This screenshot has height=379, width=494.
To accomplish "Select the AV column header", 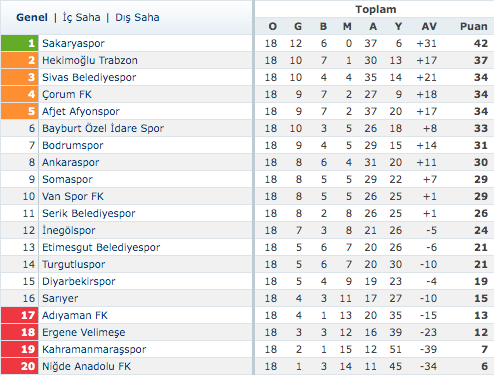I will (429, 26).
